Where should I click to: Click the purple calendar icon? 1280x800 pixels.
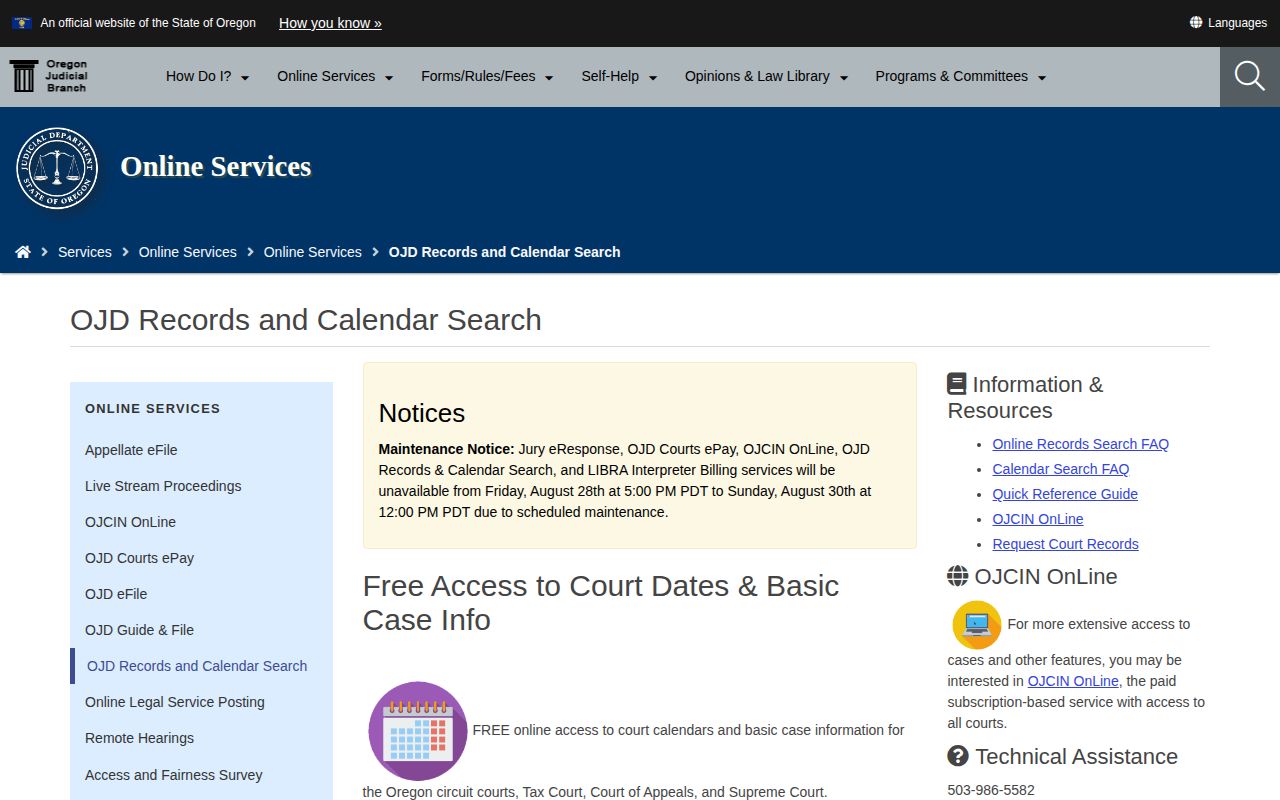pyautogui.click(x=418, y=731)
